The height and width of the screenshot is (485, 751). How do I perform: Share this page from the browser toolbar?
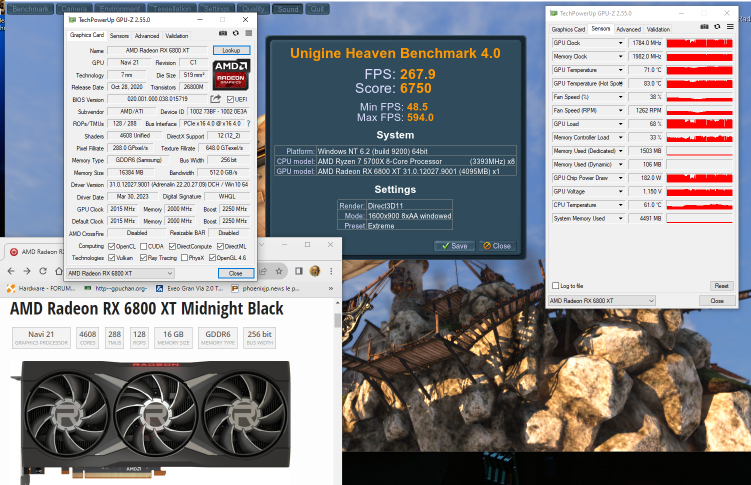click(x=263, y=271)
